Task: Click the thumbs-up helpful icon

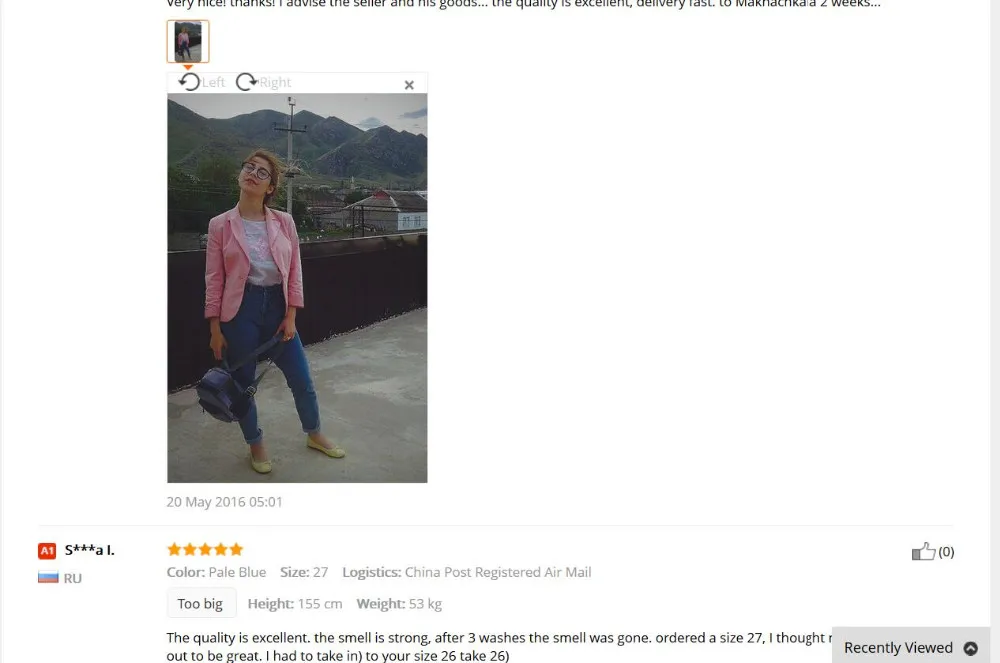Action: point(923,551)
